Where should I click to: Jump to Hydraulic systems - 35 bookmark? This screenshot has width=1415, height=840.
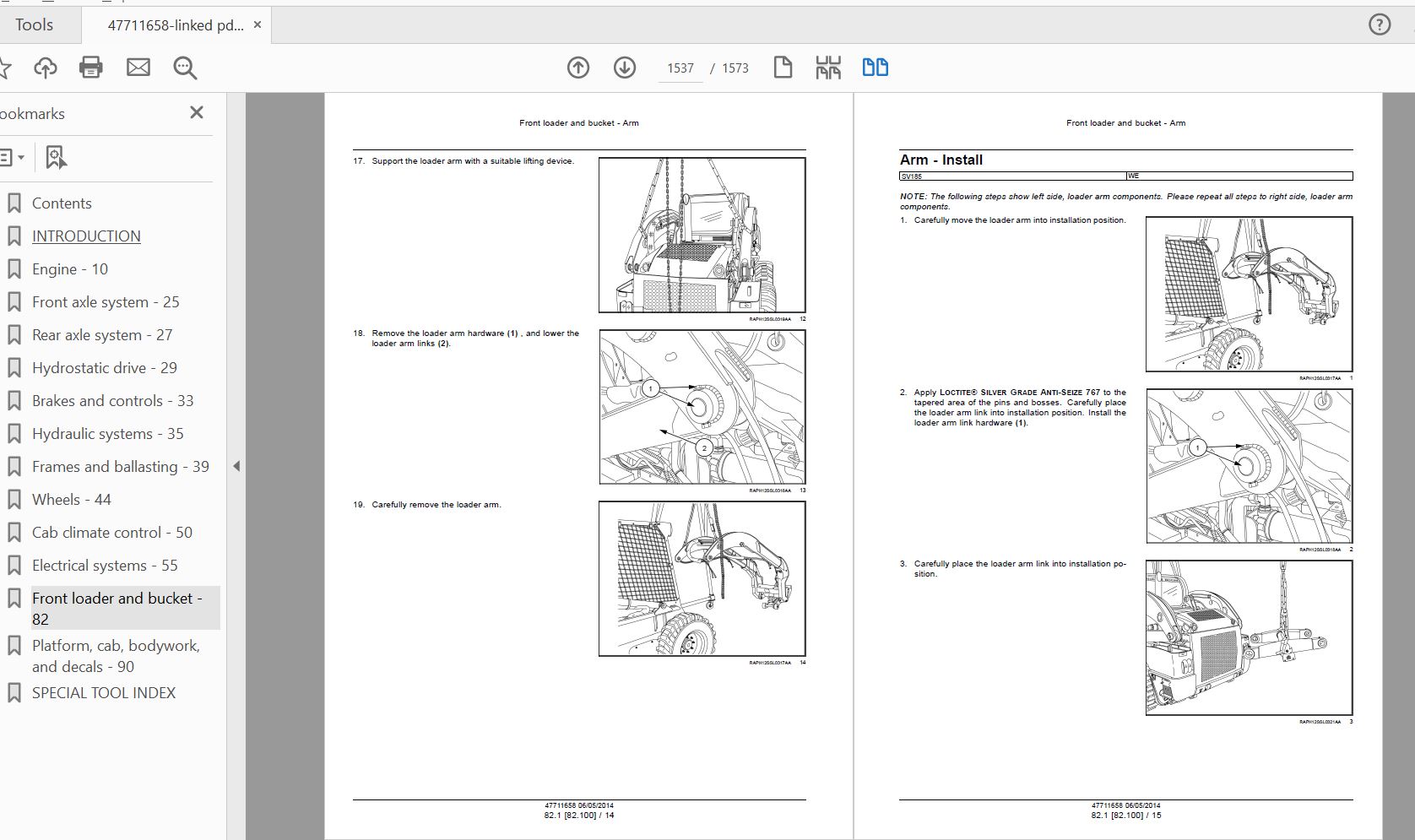coord(107,434)
